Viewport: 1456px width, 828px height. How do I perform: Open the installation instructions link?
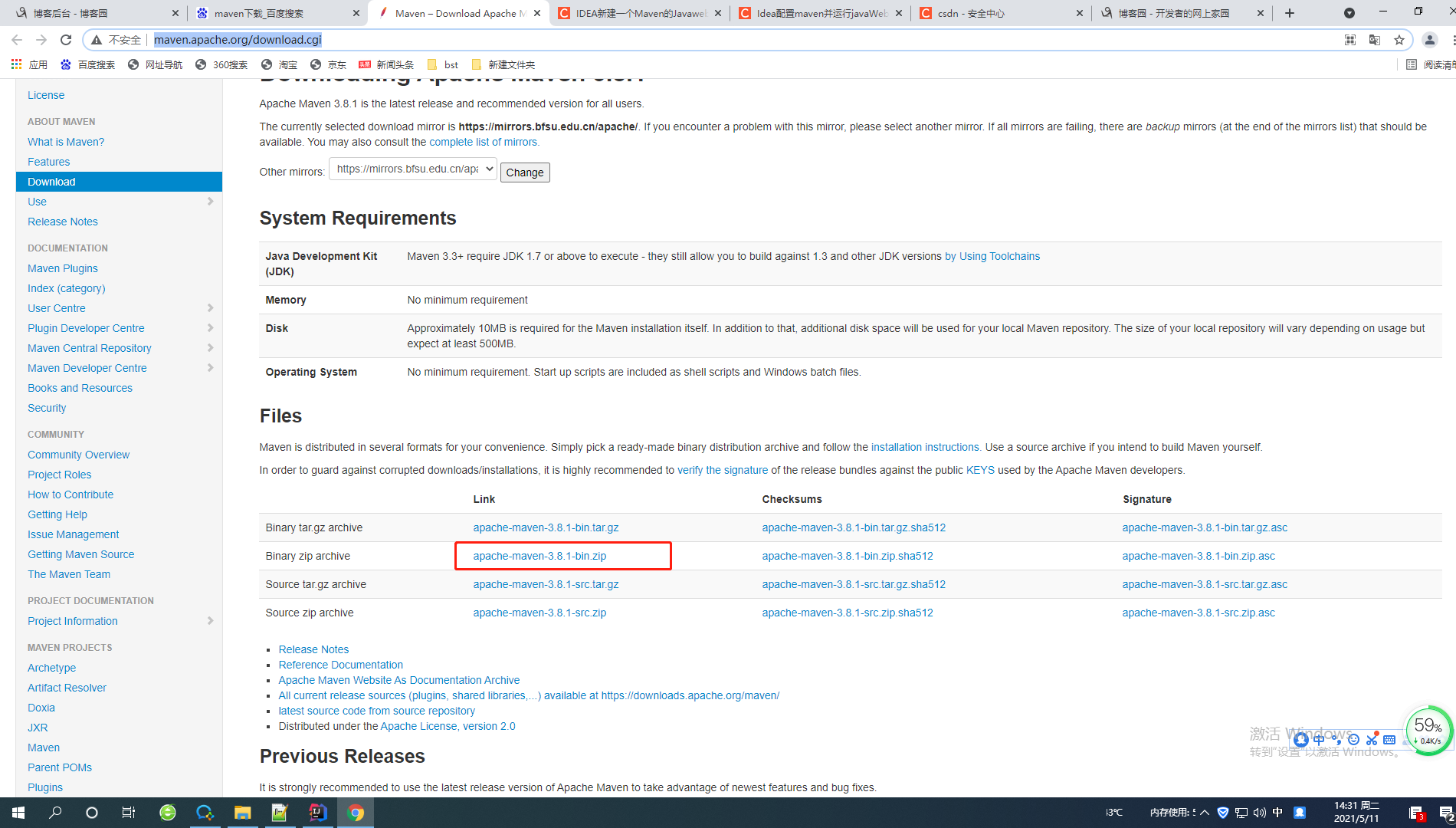tap(925, 447)
